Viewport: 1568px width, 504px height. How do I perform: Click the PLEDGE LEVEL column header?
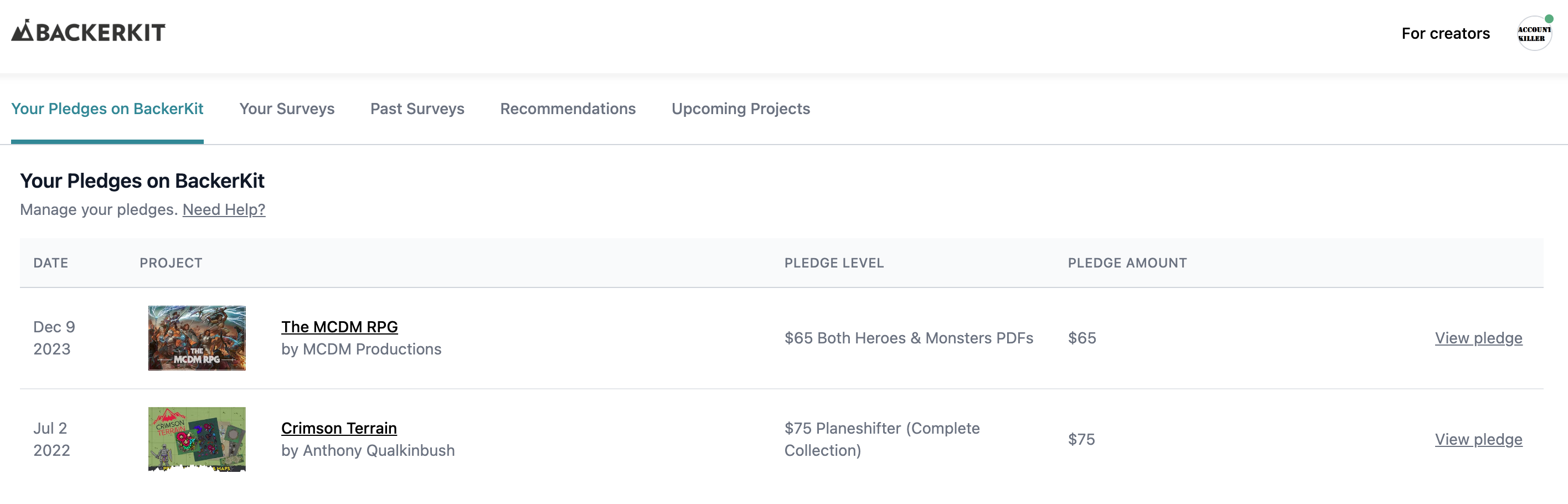833,263
